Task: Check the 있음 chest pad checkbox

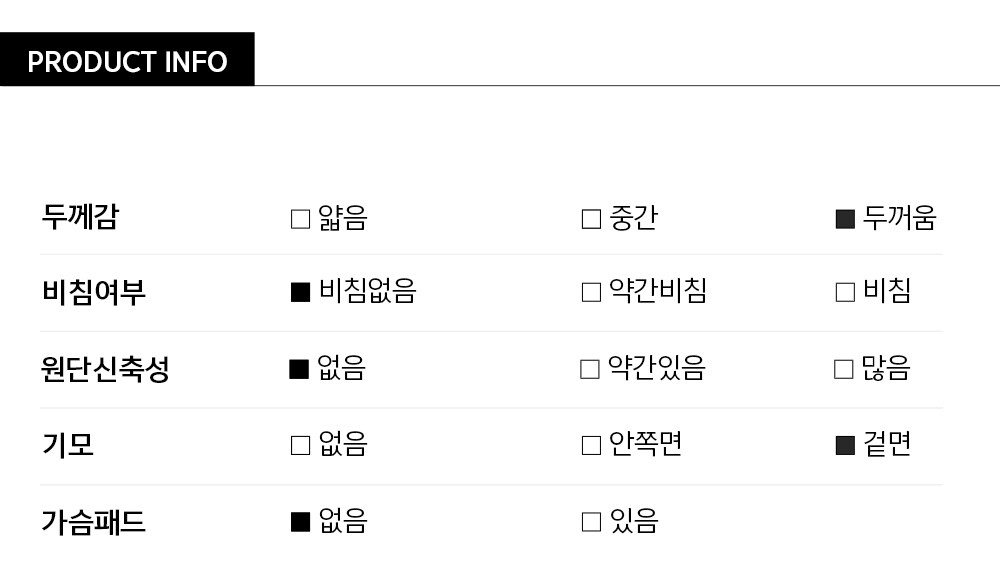Action: coord(591,521)
